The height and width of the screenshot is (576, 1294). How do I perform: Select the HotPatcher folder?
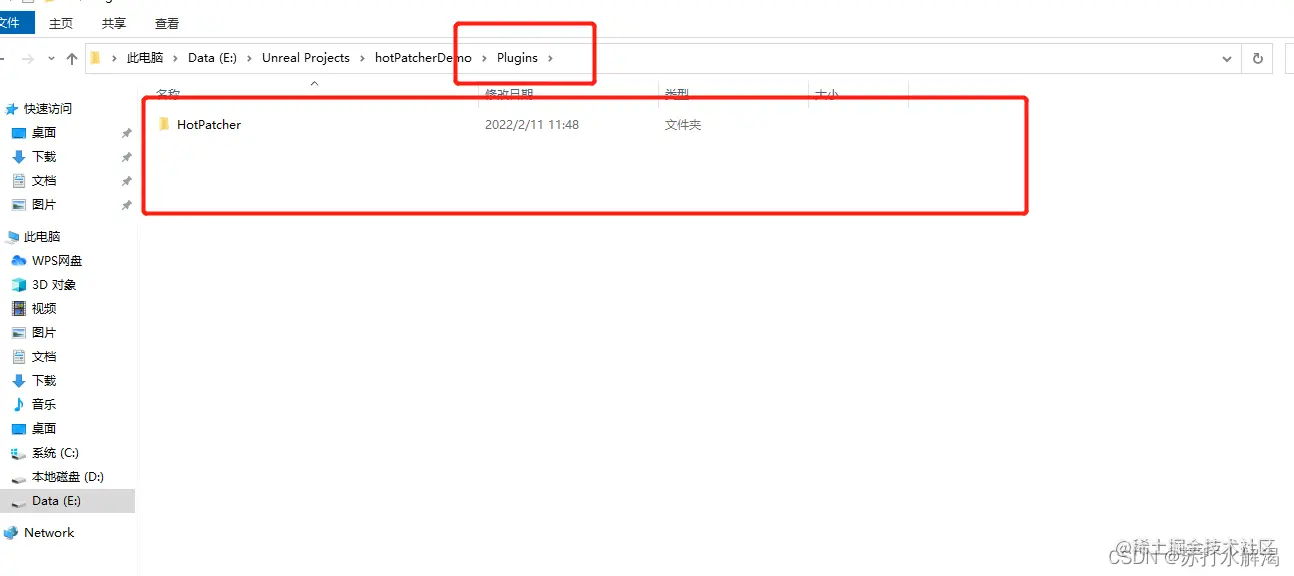[209, 125]
